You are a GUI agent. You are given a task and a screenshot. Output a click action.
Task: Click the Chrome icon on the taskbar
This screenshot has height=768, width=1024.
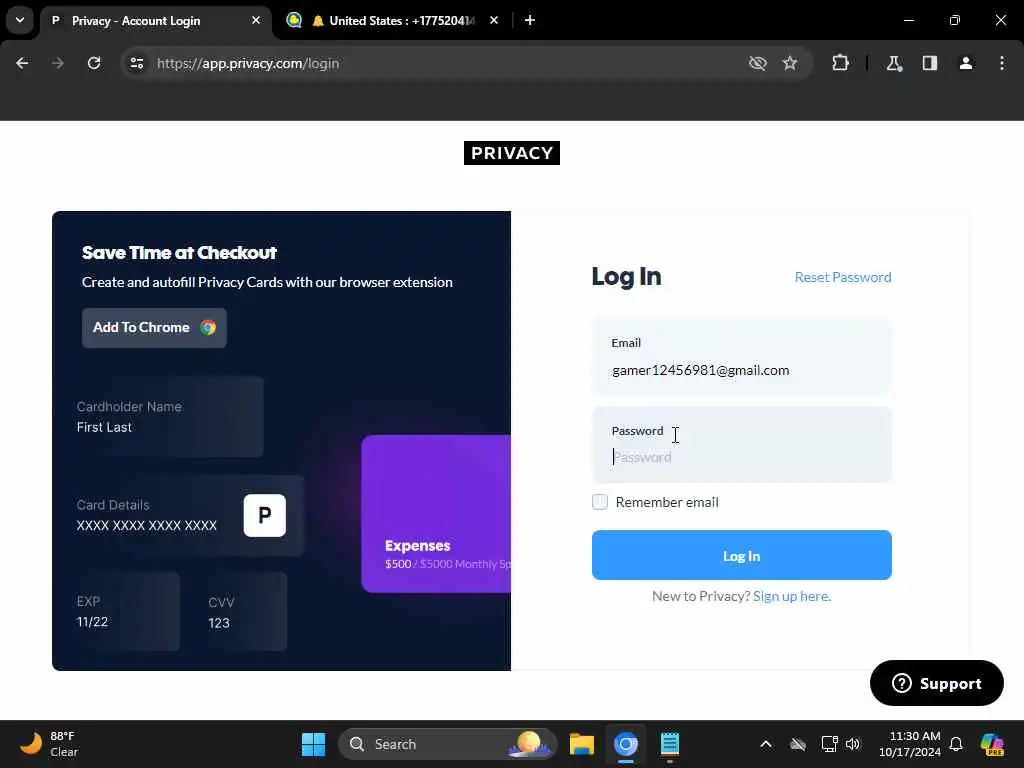point(626,744)
